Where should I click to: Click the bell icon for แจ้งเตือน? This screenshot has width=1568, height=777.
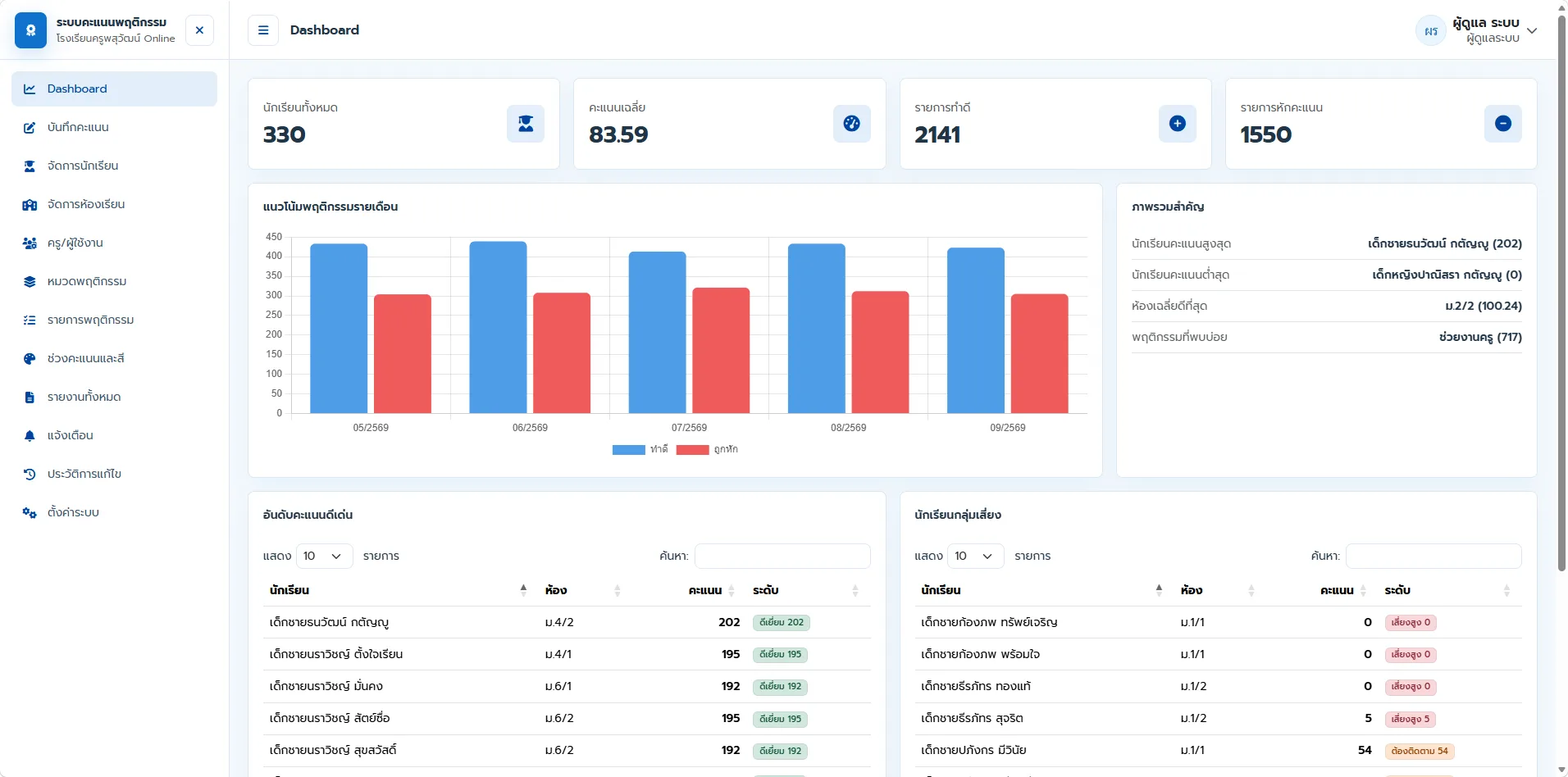[x=30, y=435]
